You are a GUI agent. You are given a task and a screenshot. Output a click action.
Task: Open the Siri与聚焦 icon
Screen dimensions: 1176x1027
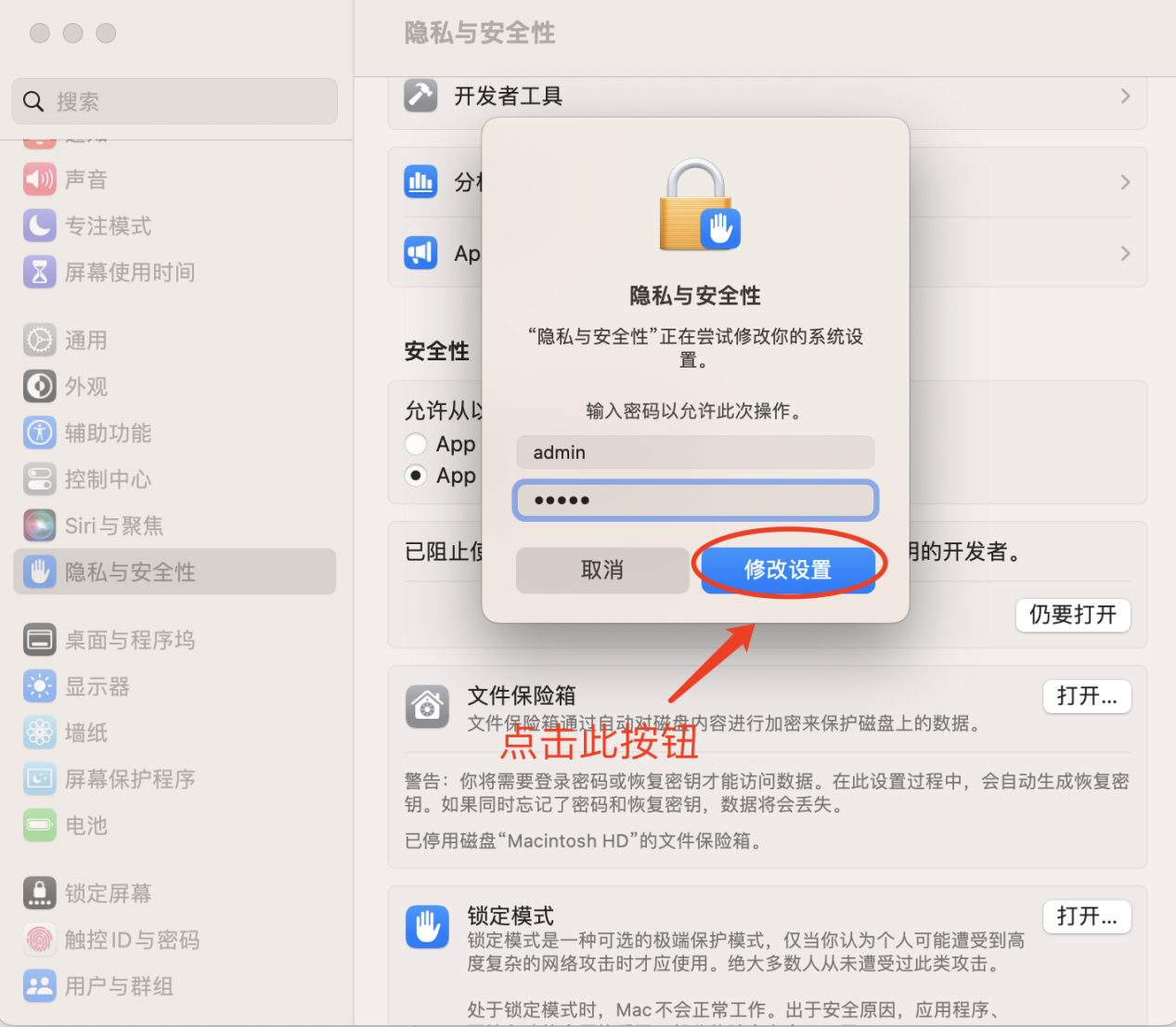(x=39, y=526)
